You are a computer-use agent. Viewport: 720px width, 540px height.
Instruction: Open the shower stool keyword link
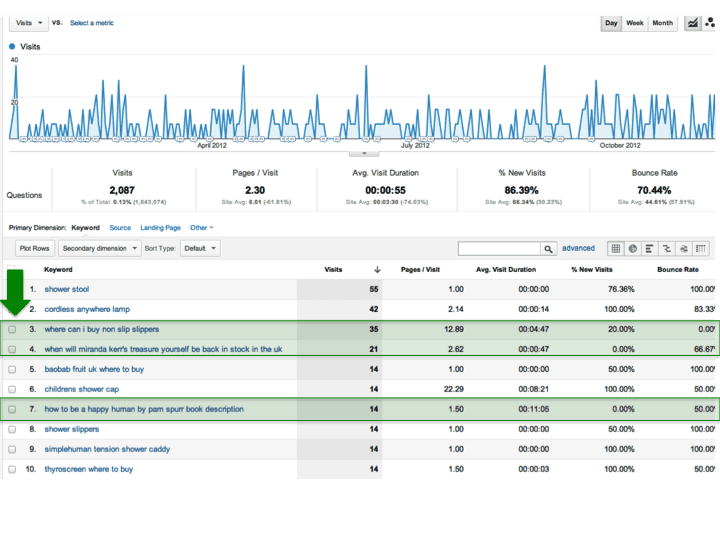pos(66,289)
